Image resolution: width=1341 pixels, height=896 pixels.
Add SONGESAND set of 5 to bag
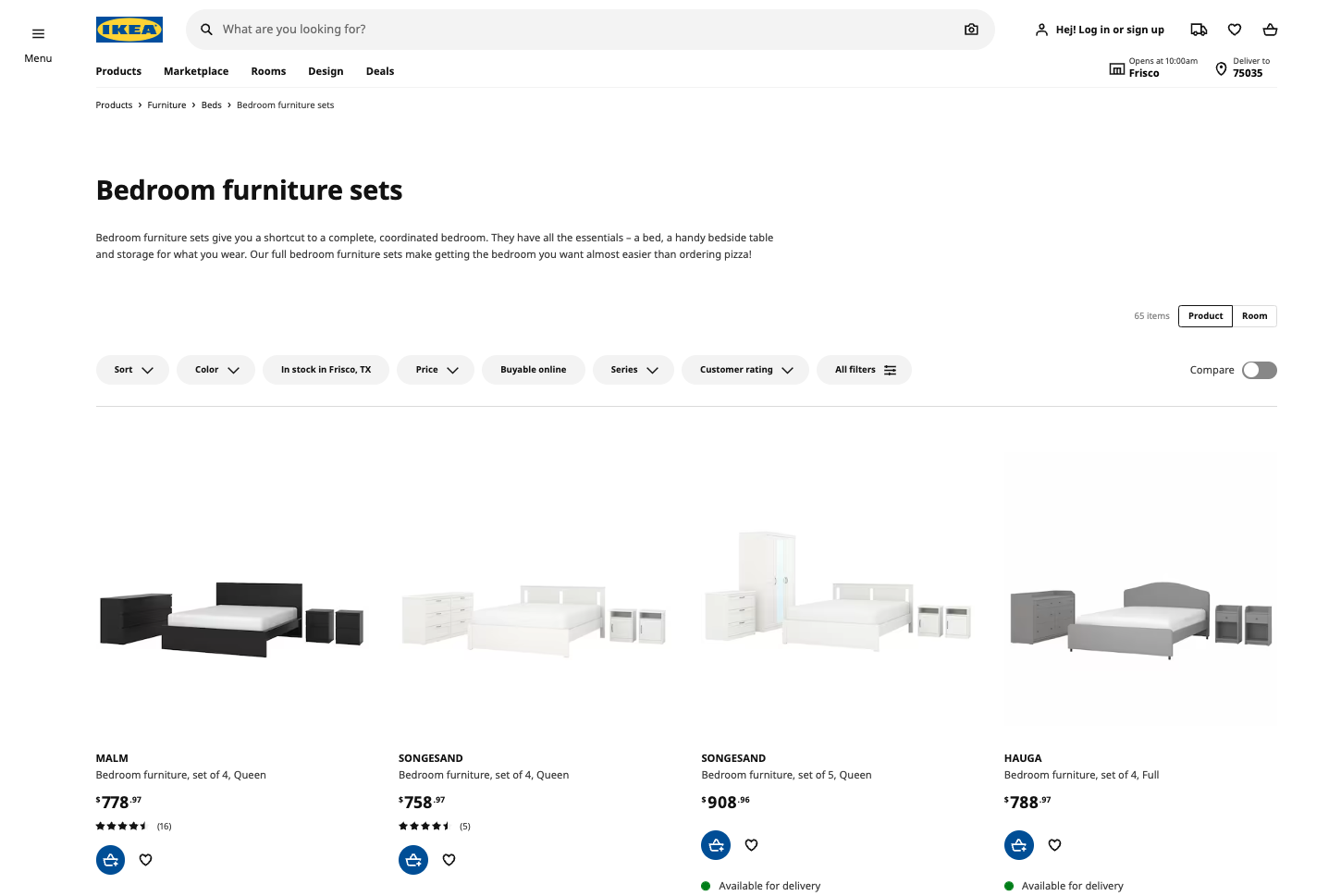[x=716, y=845]
